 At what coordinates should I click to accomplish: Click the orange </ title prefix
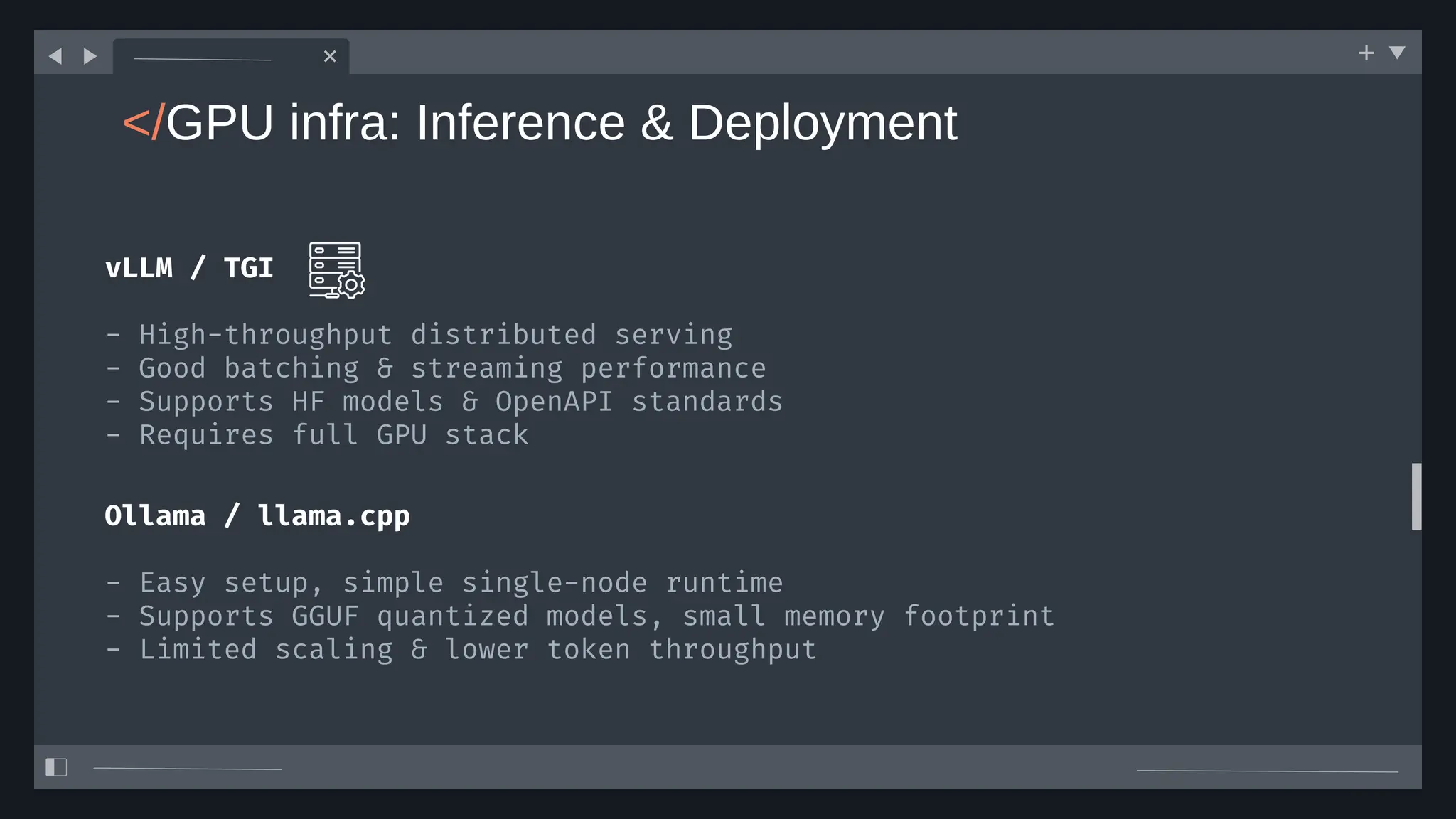(144, 122)
